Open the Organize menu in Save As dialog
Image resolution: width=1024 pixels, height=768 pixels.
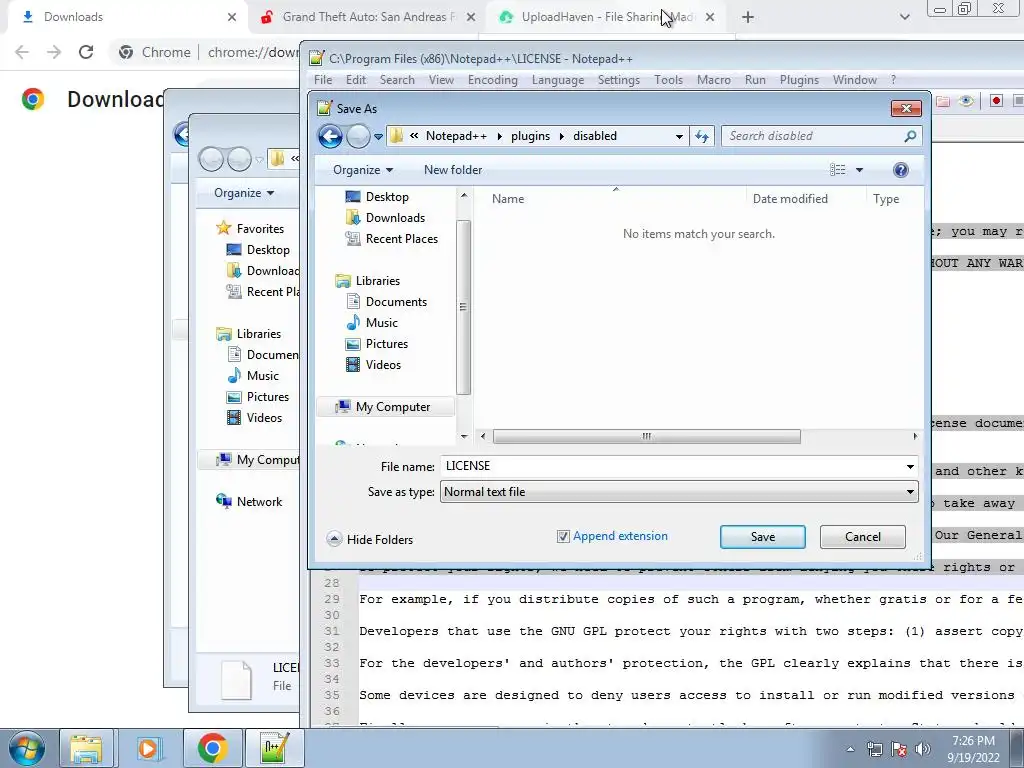pos(363,170)
